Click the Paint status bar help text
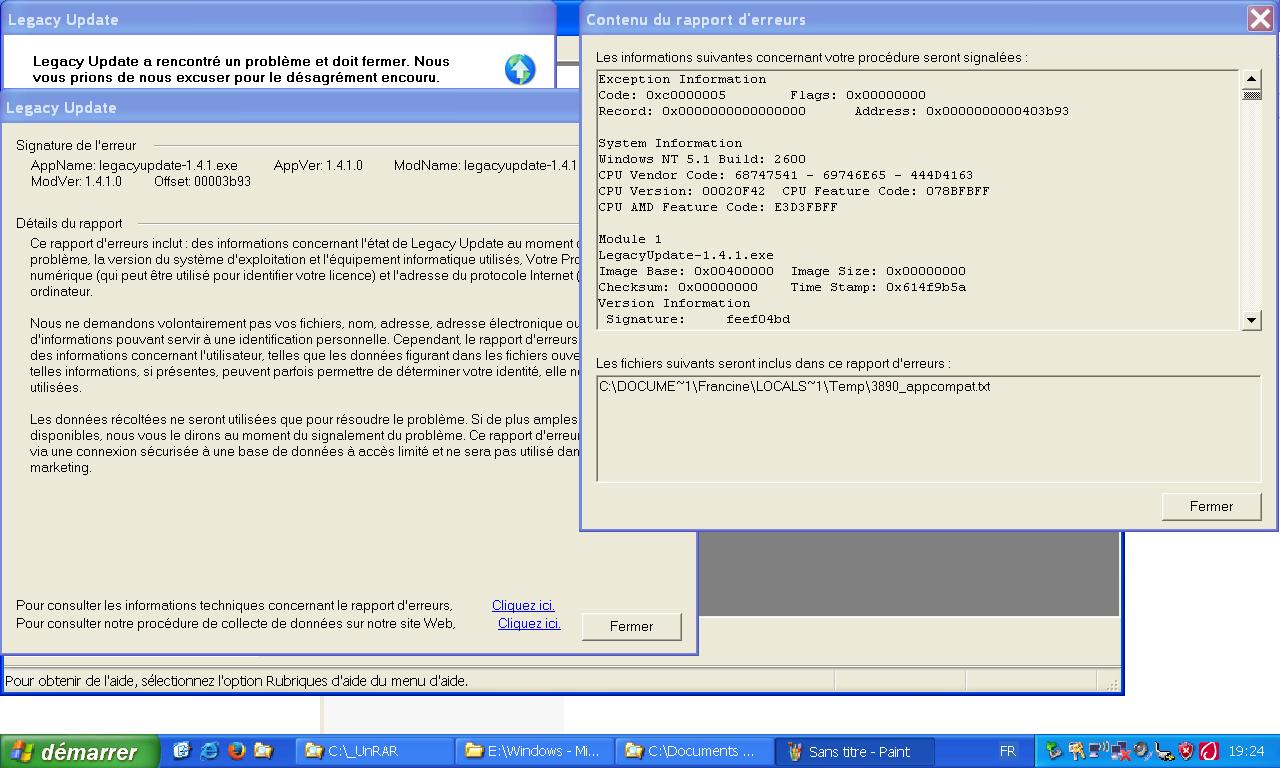The width and height of the screenshot is (1280, 768). pyautogui.click(x=237, y=681)
